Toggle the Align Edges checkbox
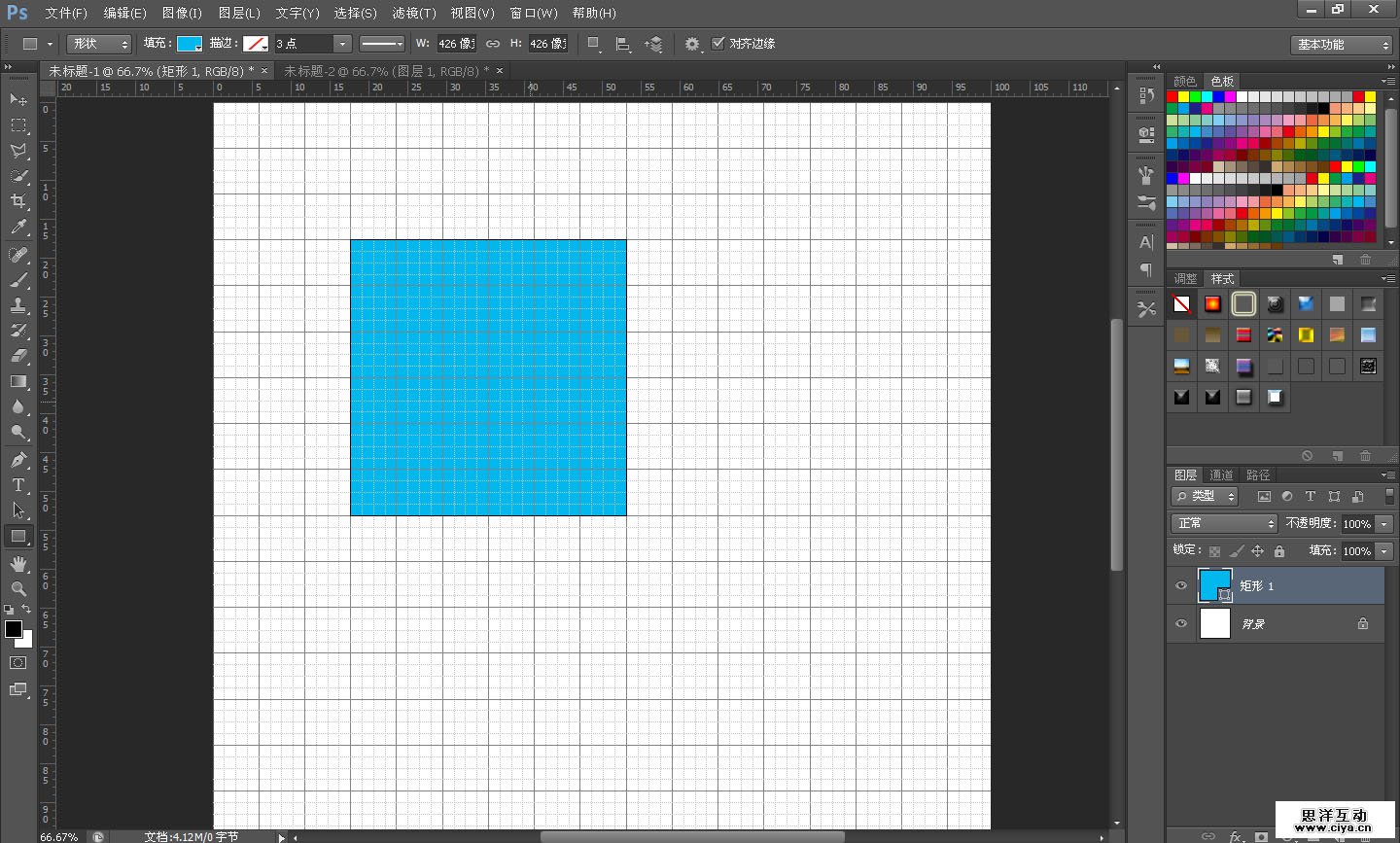Screen dimensions: 1400x843 pos(718,43)
